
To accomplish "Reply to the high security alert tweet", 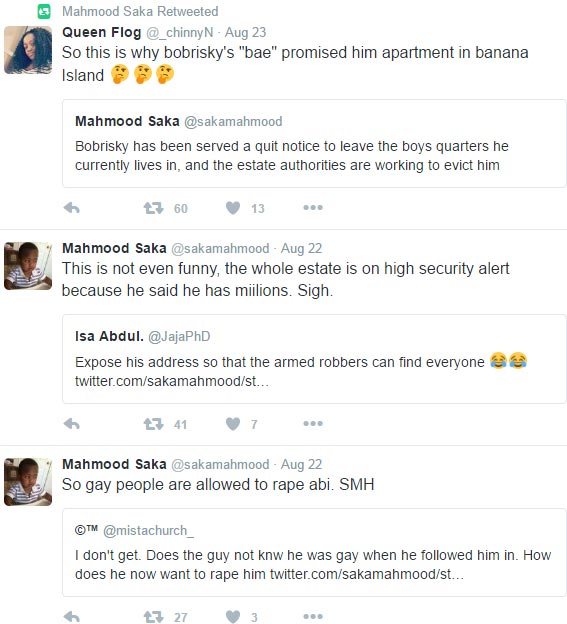I will [72, 424].
